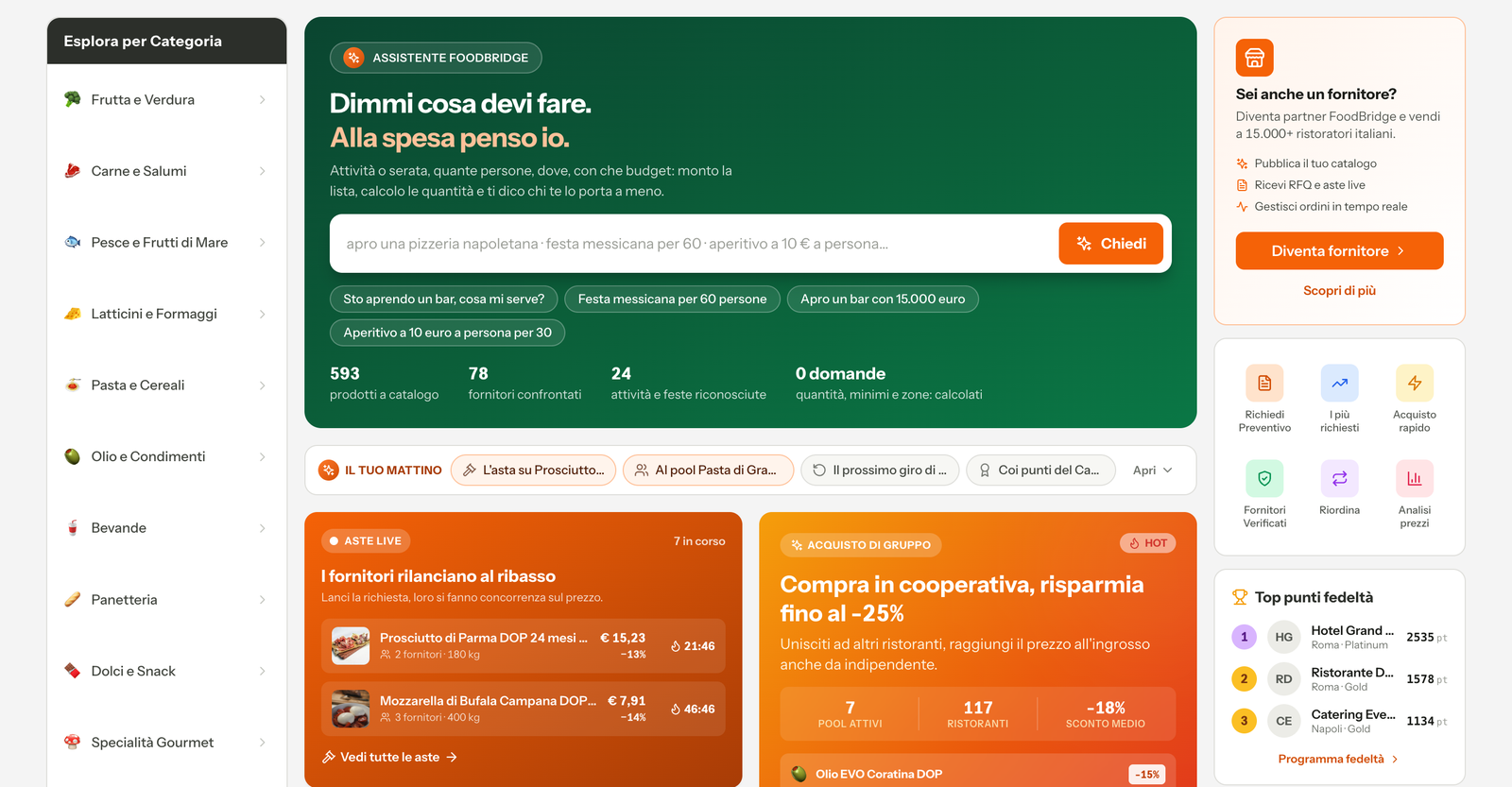
Task: Select the Al pool Pasta di Gra... chip
Action: pyautogui.click(x=708, y=470)
